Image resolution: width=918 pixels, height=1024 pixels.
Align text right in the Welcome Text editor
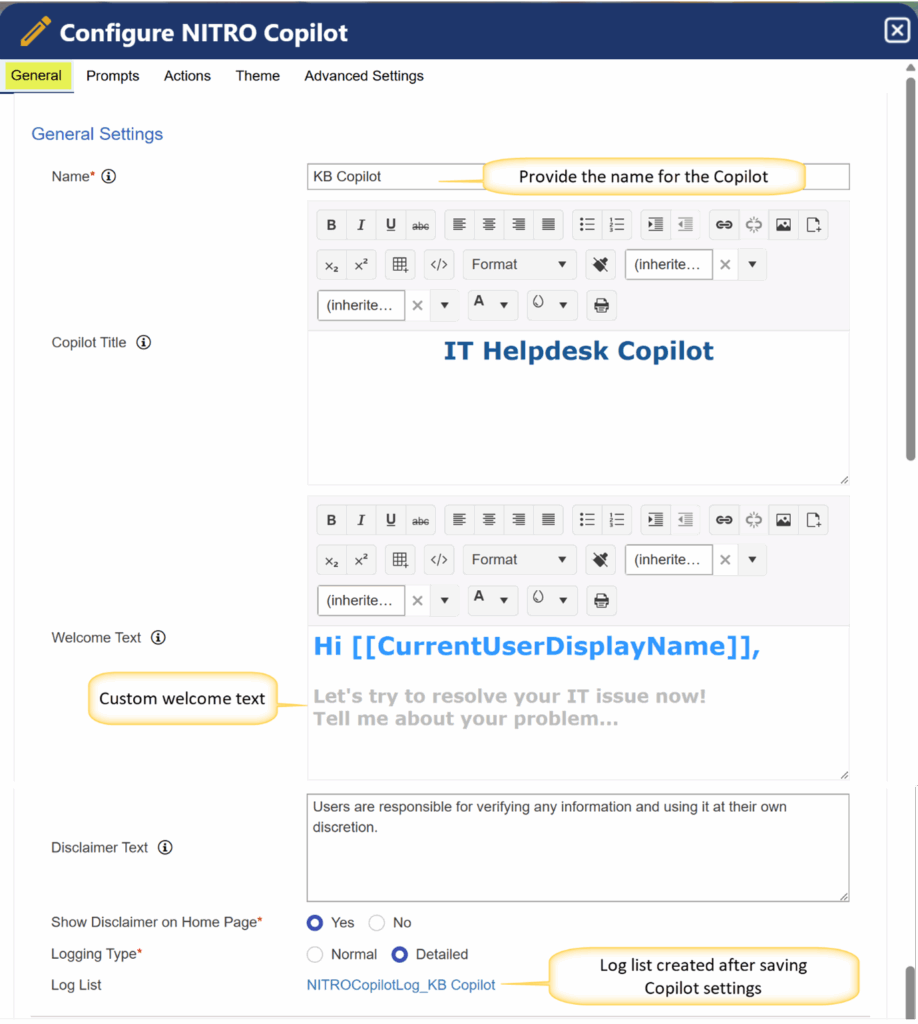(518, 520)
